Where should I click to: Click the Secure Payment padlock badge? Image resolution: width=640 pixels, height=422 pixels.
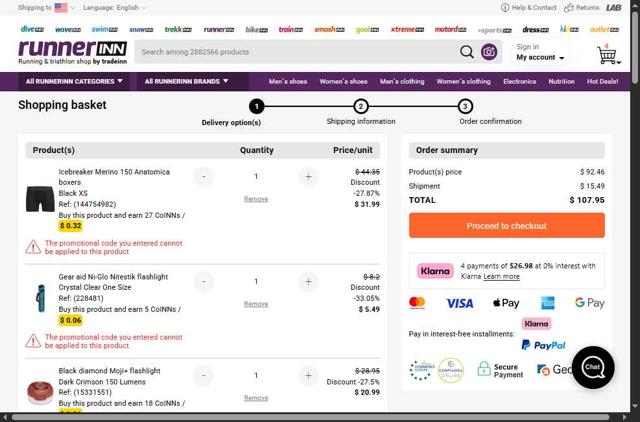(500, 370)
